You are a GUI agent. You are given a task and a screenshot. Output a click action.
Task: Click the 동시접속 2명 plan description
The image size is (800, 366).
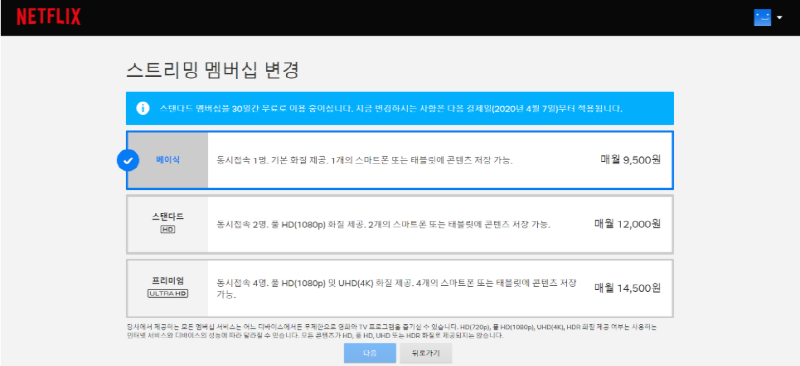click(384, 224)
